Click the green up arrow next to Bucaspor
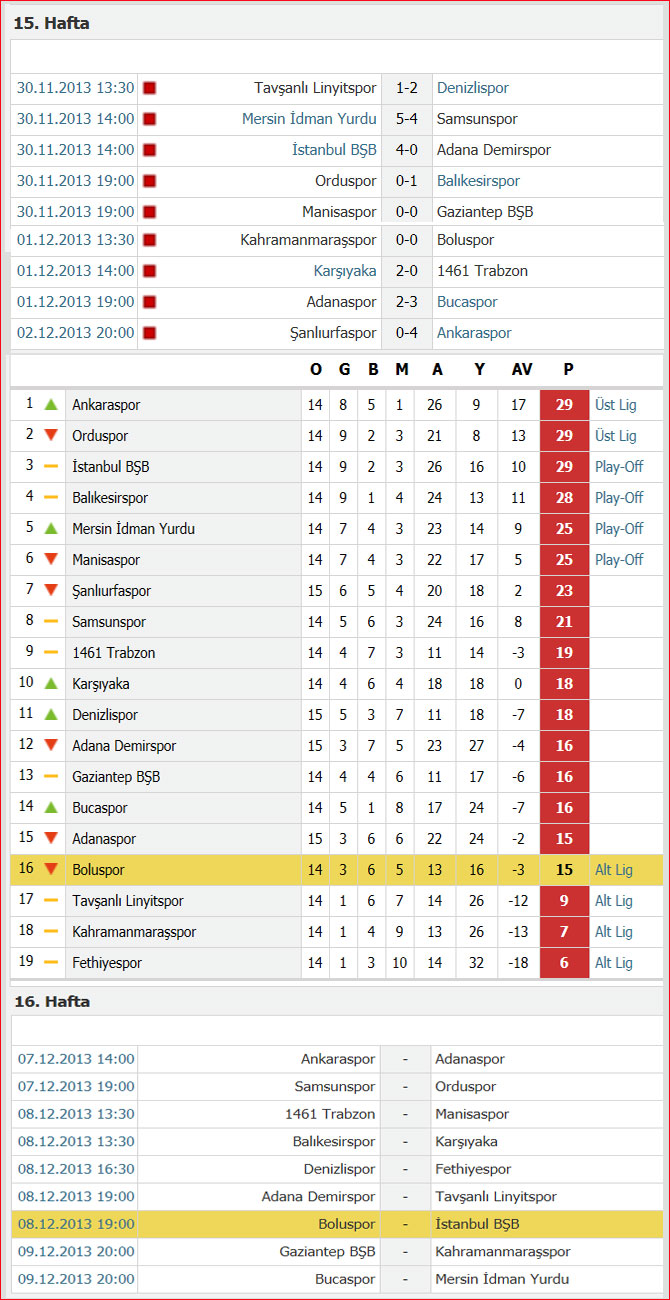 click(x=51, y=808)
